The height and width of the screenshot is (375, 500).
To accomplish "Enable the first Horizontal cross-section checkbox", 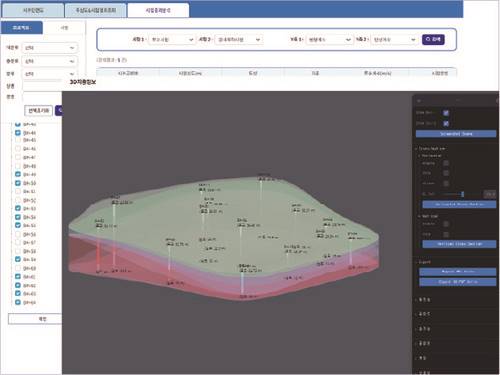I will click(446, 163).
